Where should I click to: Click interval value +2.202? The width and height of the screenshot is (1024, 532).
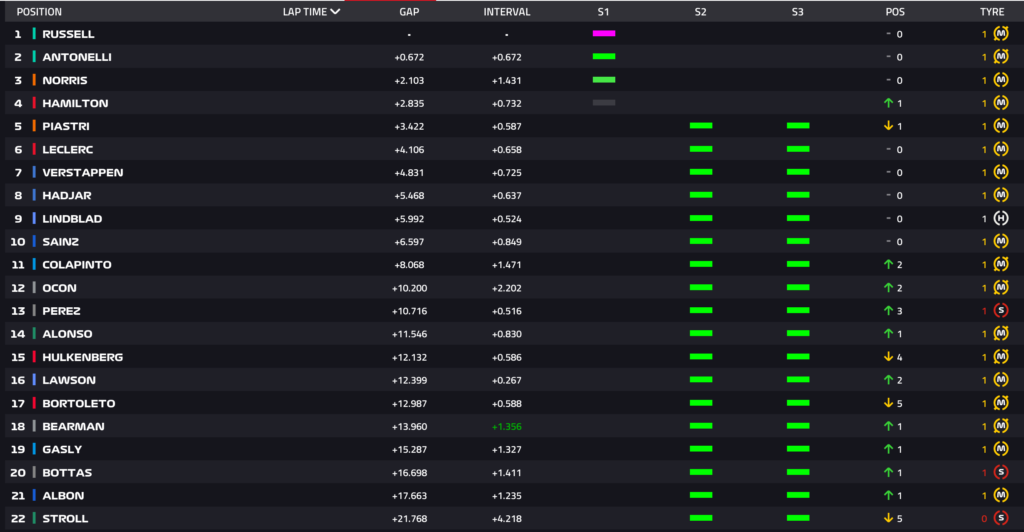tap(507, 288)
